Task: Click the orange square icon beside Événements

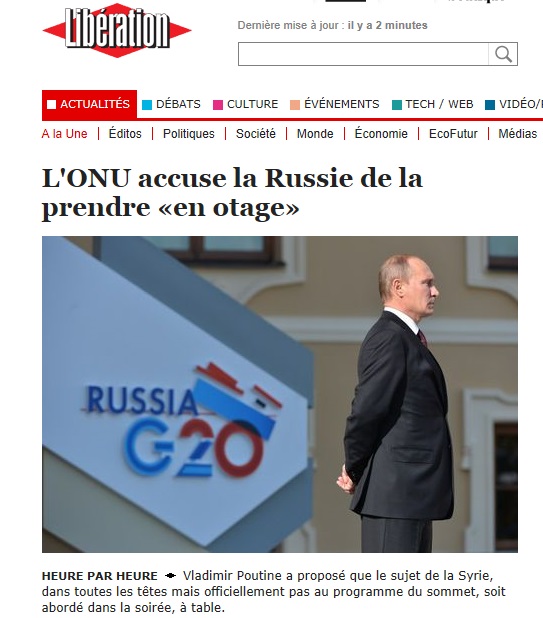Action: pyautogui.click(x=295, y=105)
